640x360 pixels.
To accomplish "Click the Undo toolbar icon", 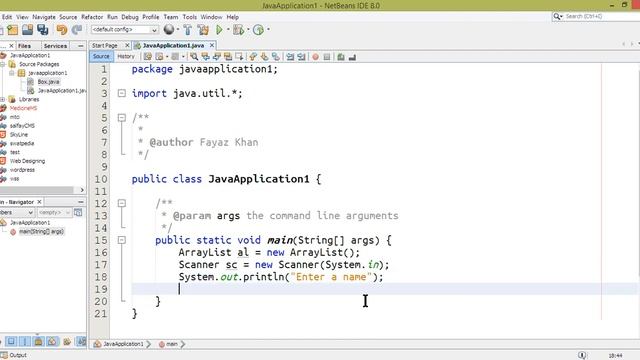I will 62,30.
